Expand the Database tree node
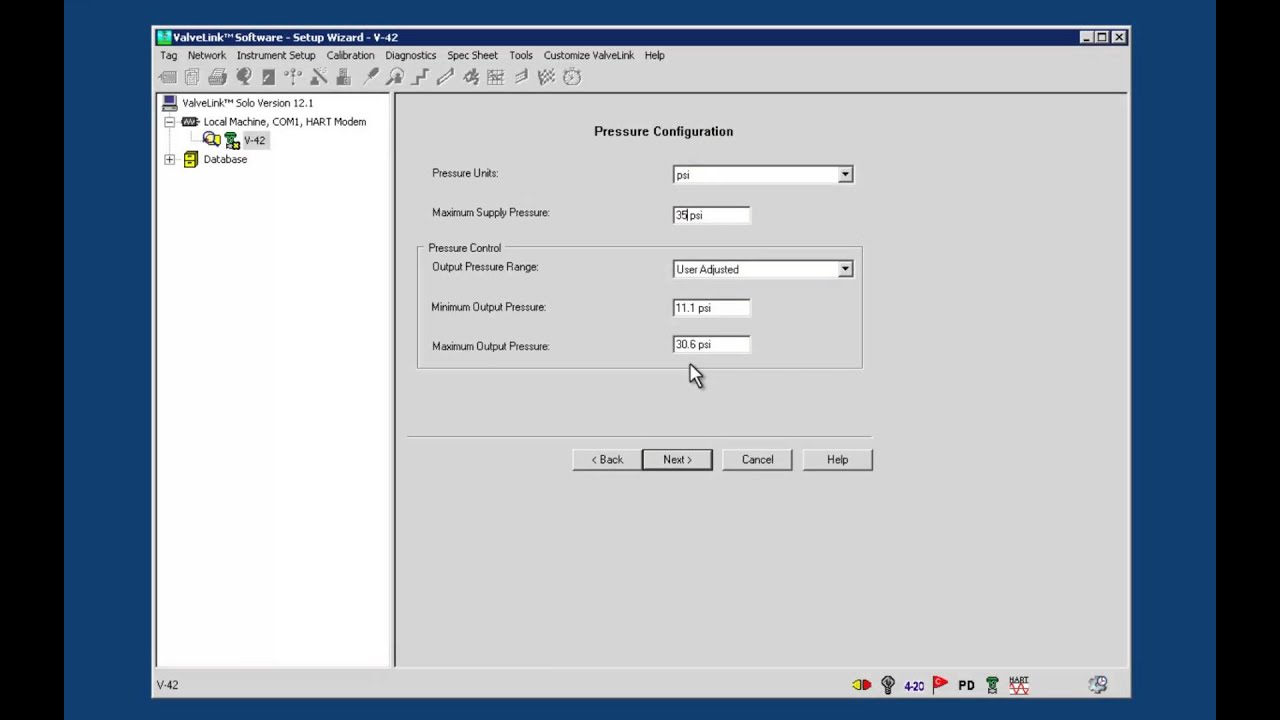Image resolution: width=1280 pixels, height=720 pixels. click(x=169, y=160)
